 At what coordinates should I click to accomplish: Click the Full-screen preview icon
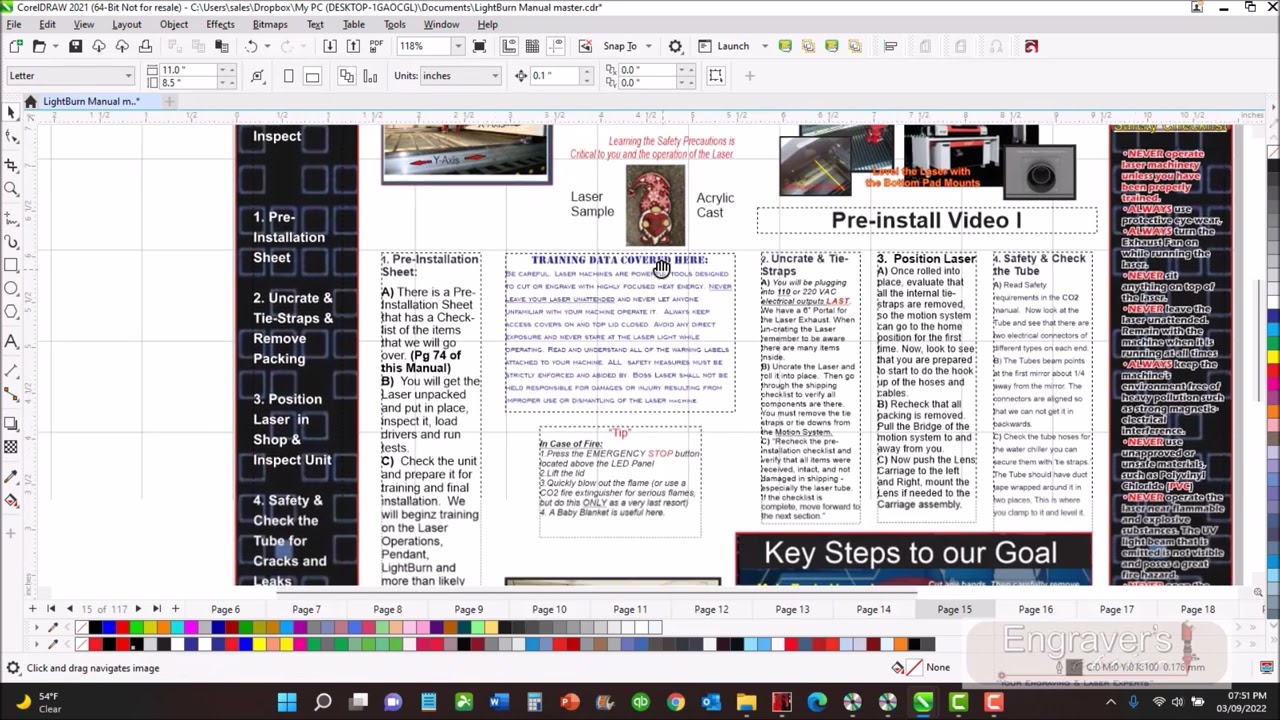(479, 46)
